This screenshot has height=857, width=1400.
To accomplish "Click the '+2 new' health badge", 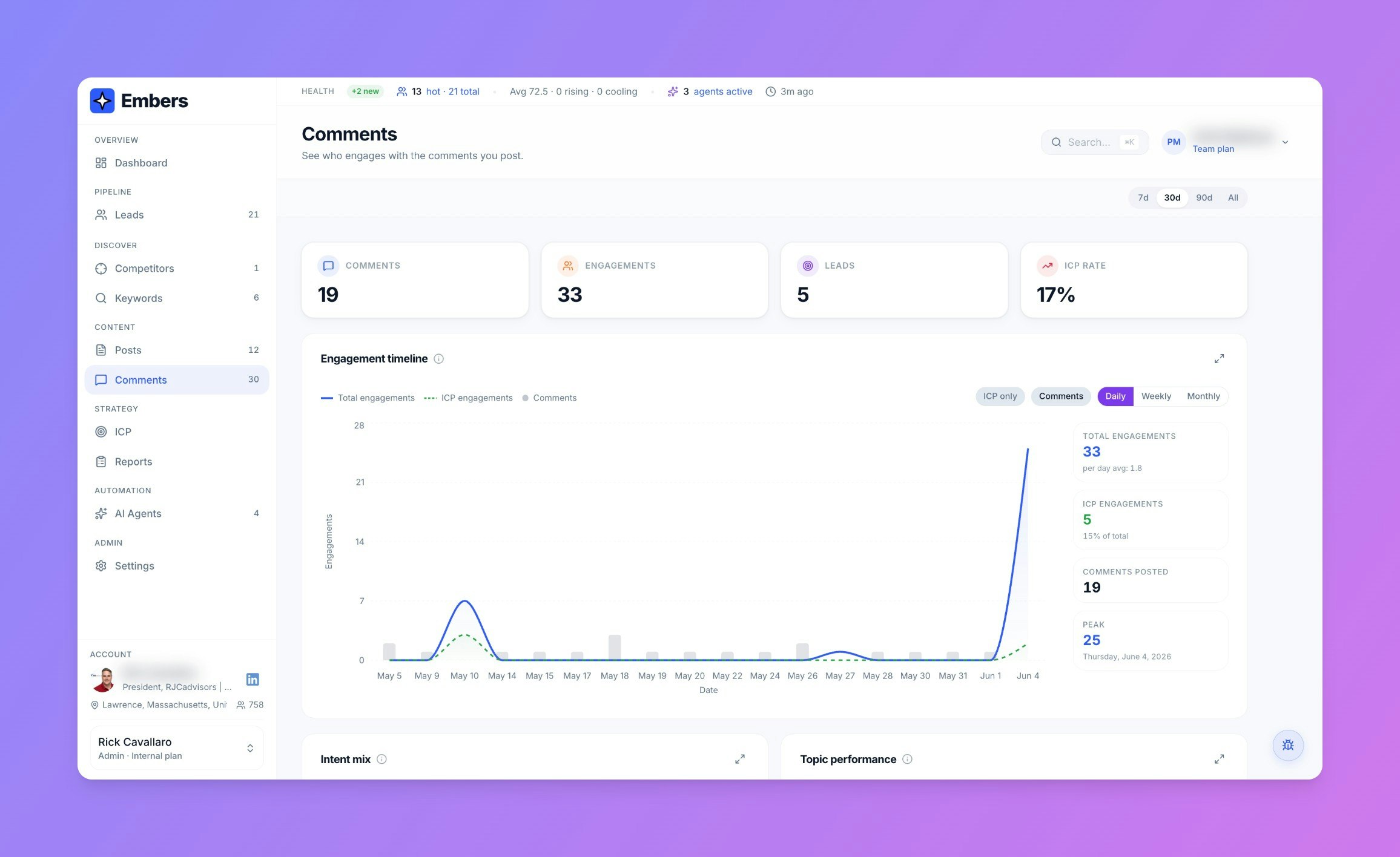I will pyautogui.click(x=365, y=91).
